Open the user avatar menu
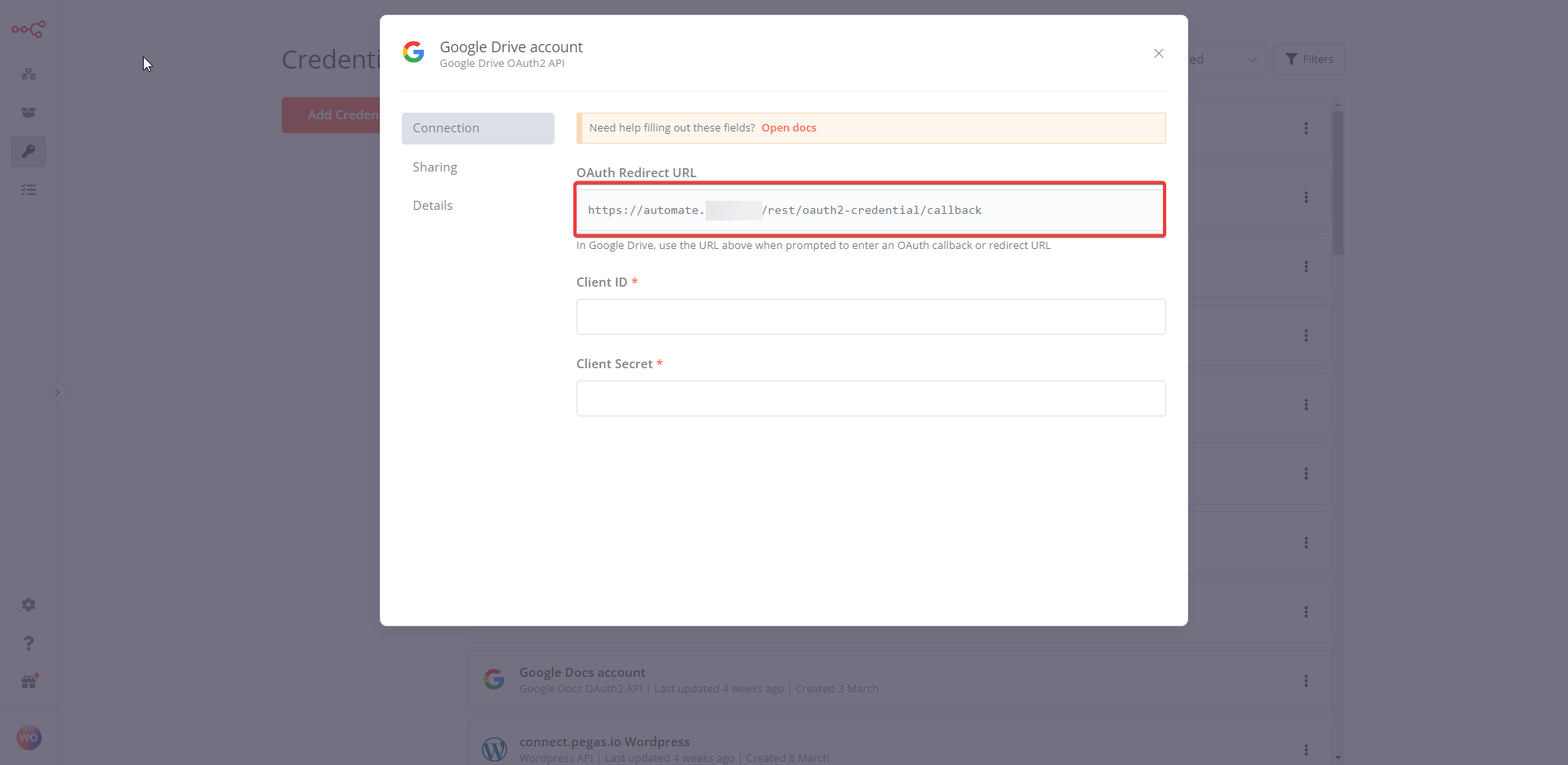Screen dimensions: 1568x765 pyautogui.click(x=29, y=738)
